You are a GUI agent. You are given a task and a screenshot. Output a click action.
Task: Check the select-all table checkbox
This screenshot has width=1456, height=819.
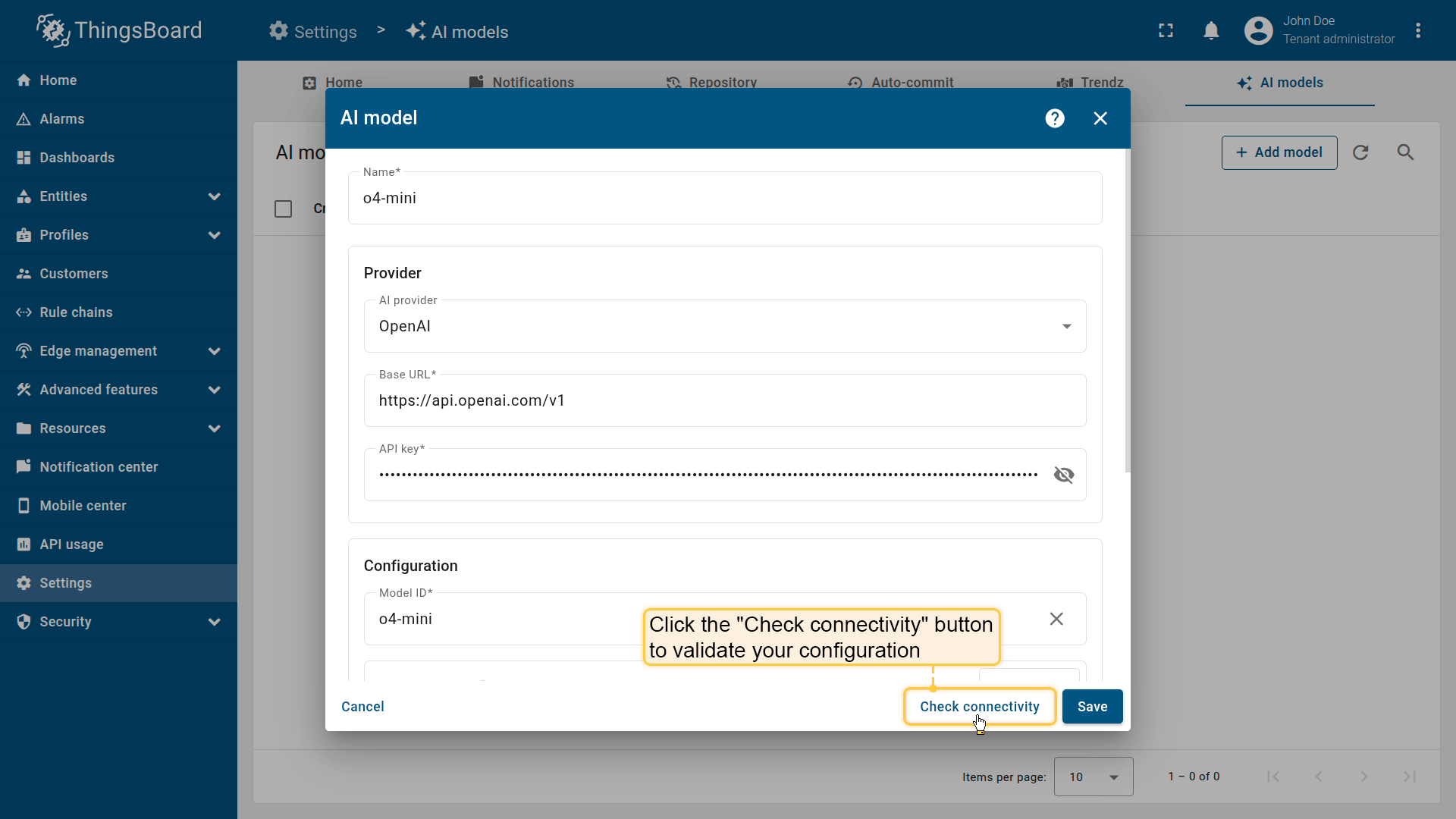pyautogui.click(x=283, y=209)
